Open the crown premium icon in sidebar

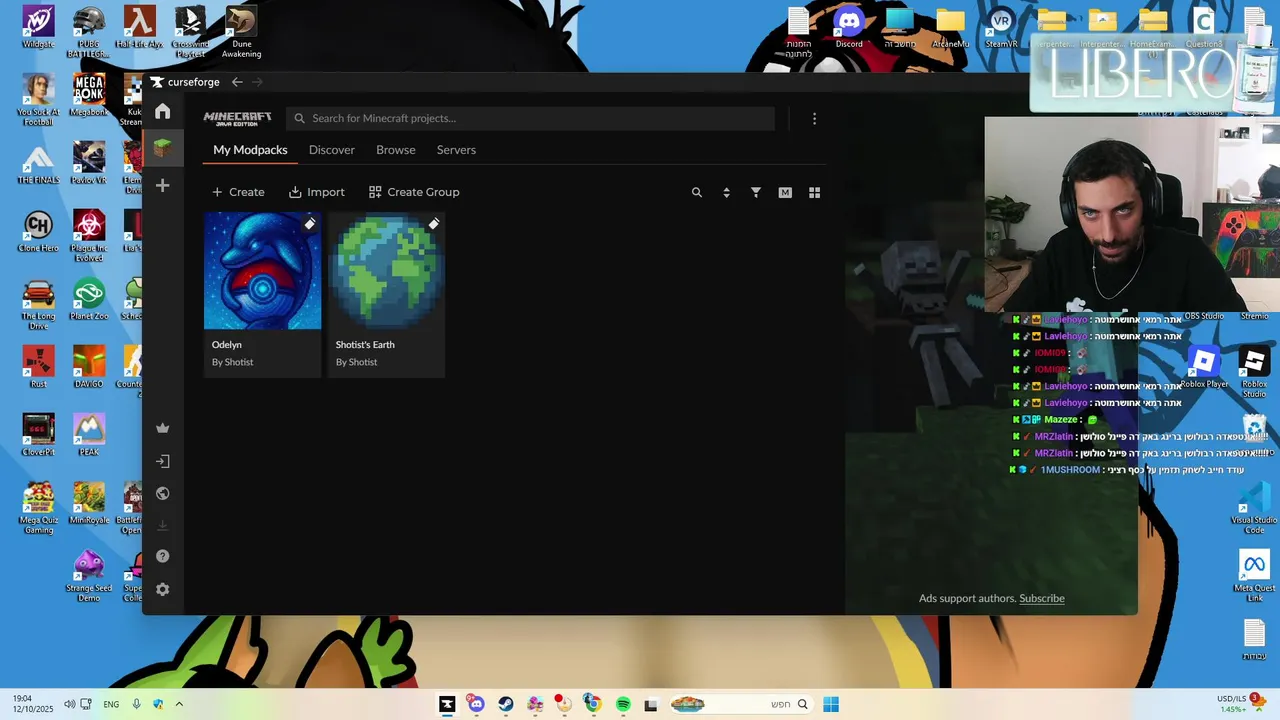(162, 428)
